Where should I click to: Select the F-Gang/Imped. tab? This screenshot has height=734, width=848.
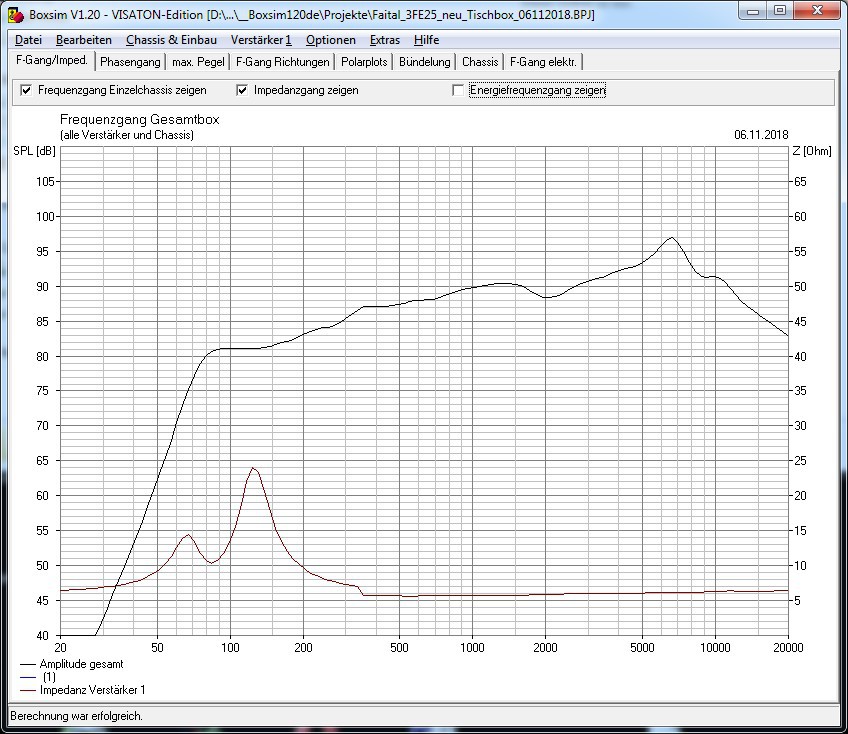52,61
